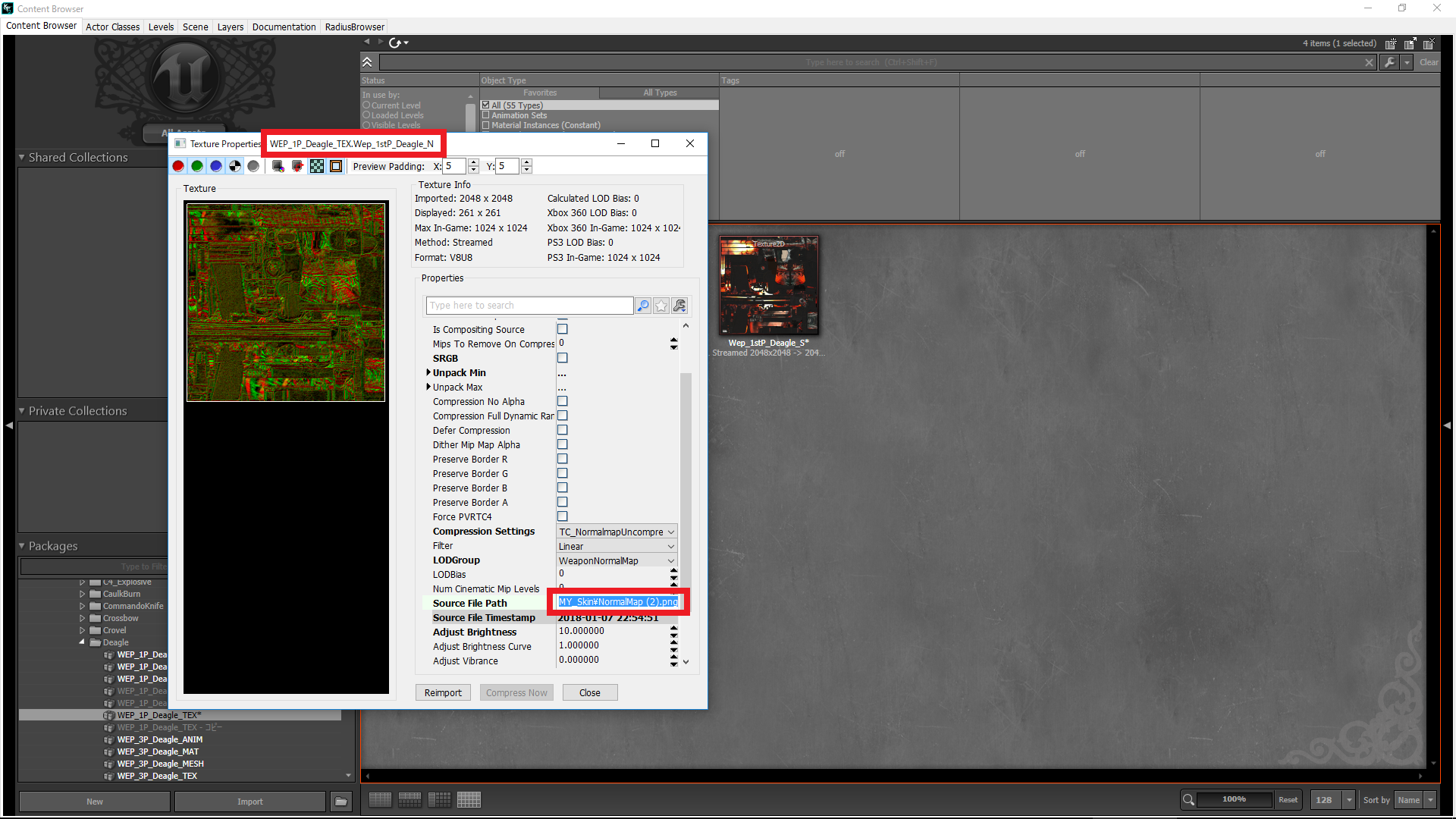Select the thumbnails-only view icon
The image size is (1456, 819).
pyautogui.click(x=469, y=800)
